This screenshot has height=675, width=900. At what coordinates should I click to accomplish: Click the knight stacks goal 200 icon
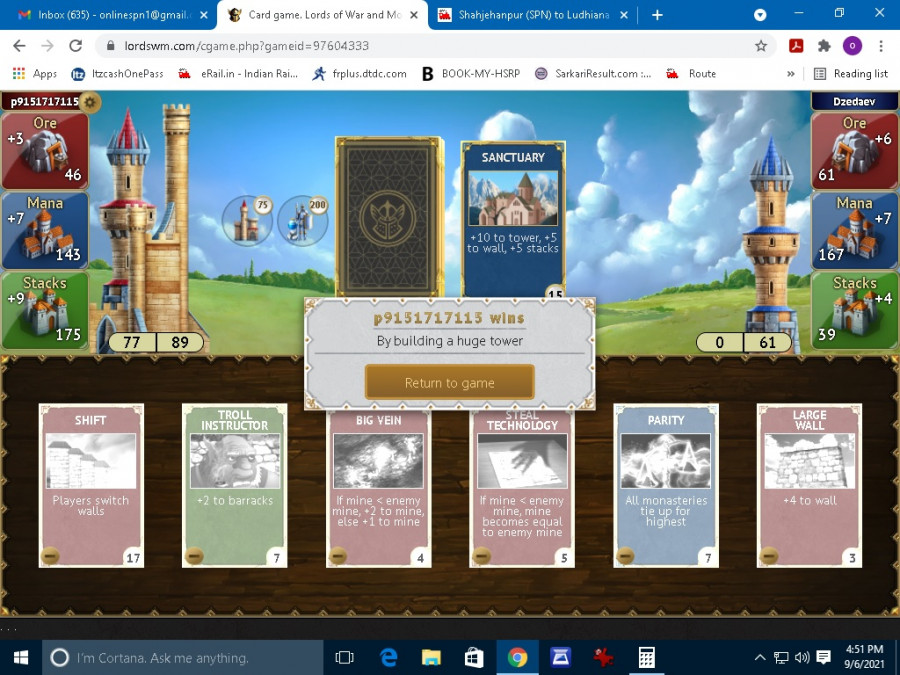click(x=302, y=221)
